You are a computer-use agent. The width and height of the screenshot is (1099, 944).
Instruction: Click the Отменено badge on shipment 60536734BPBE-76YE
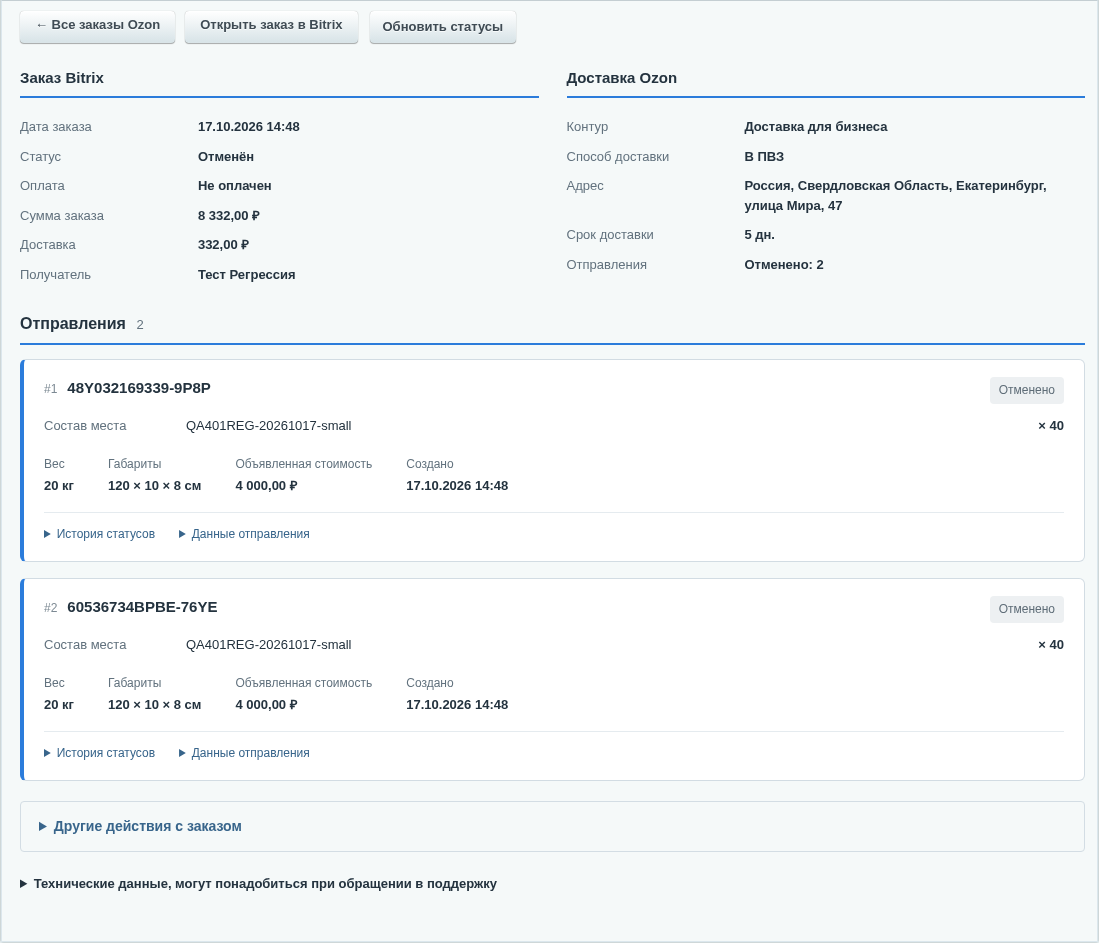[x=1026, y=609]
